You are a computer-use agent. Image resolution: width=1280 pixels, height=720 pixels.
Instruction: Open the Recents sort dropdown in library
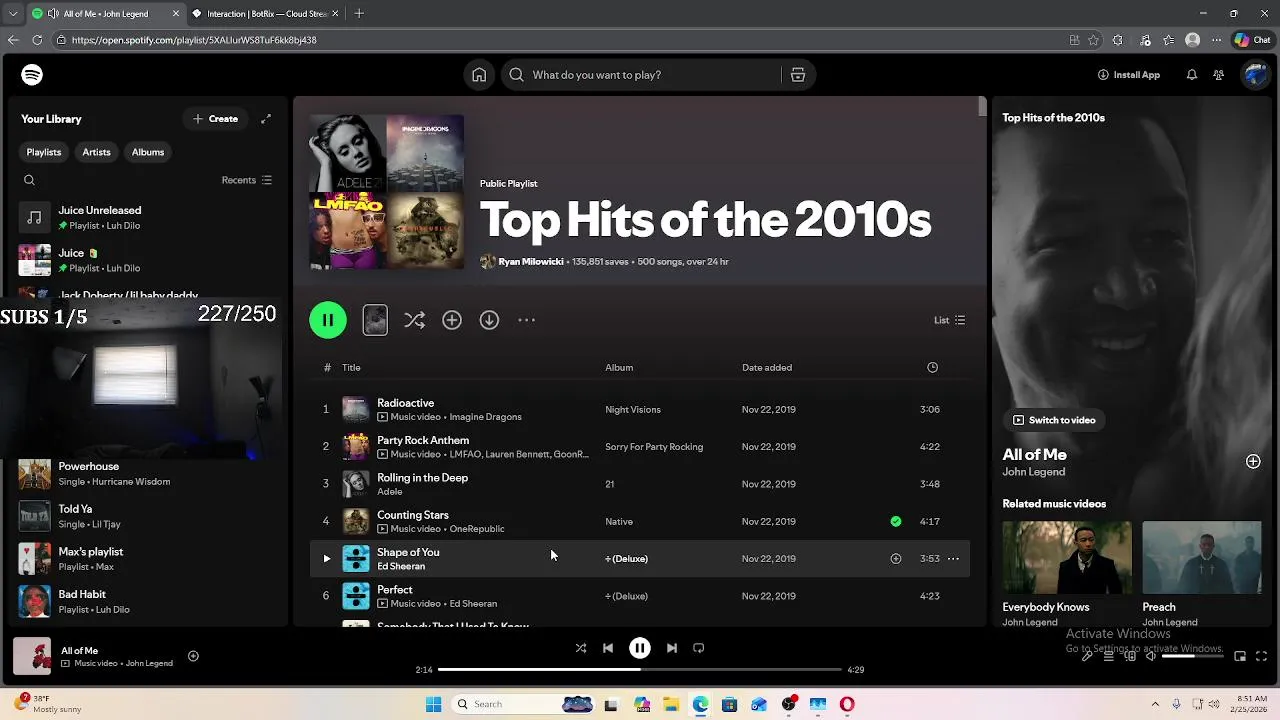click(247, 180)
